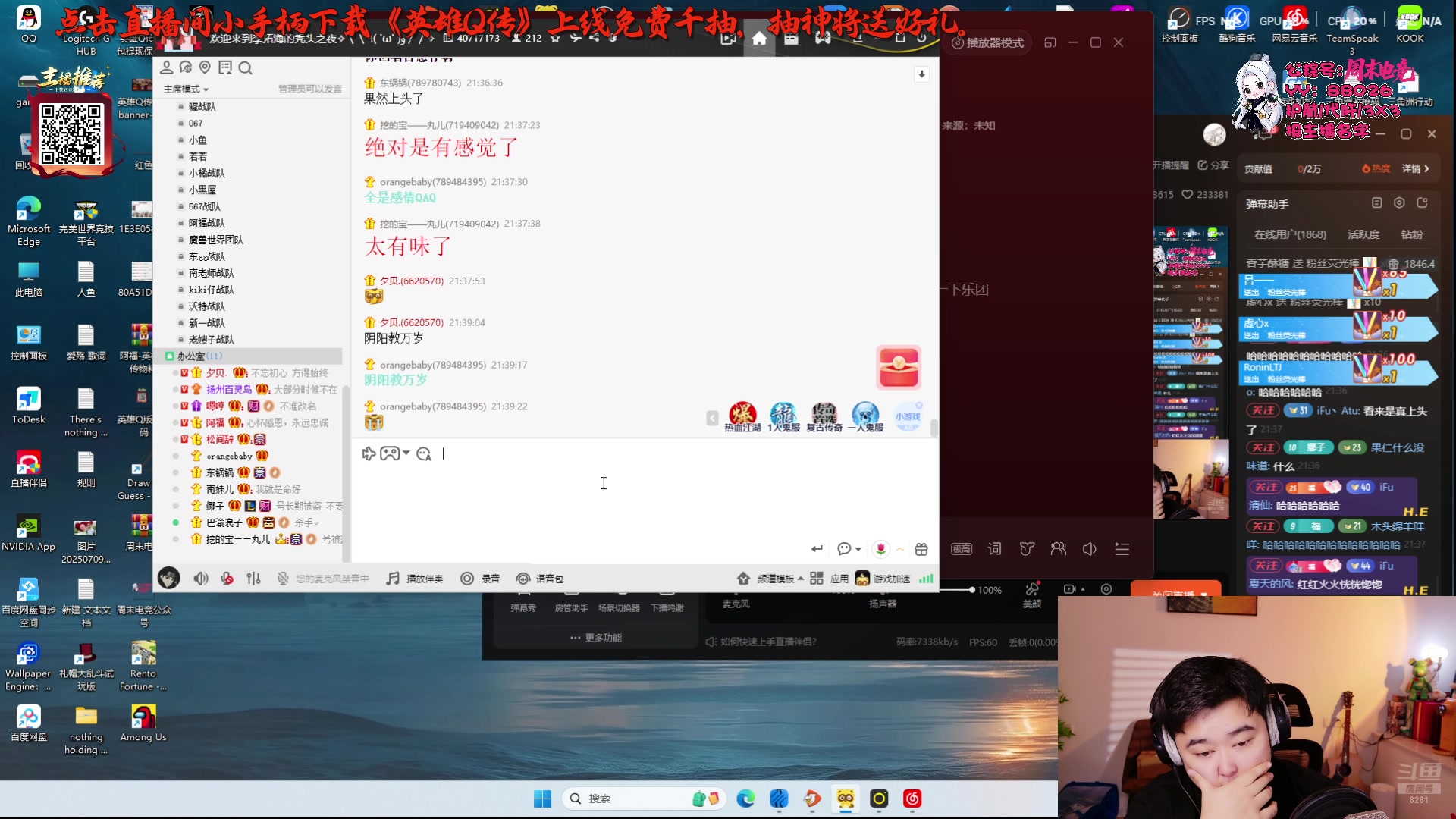Switch to 在线用户(1868) tab
Image resolution: width=1456 pixels, height=819 pixels.
click(1290, 234)
